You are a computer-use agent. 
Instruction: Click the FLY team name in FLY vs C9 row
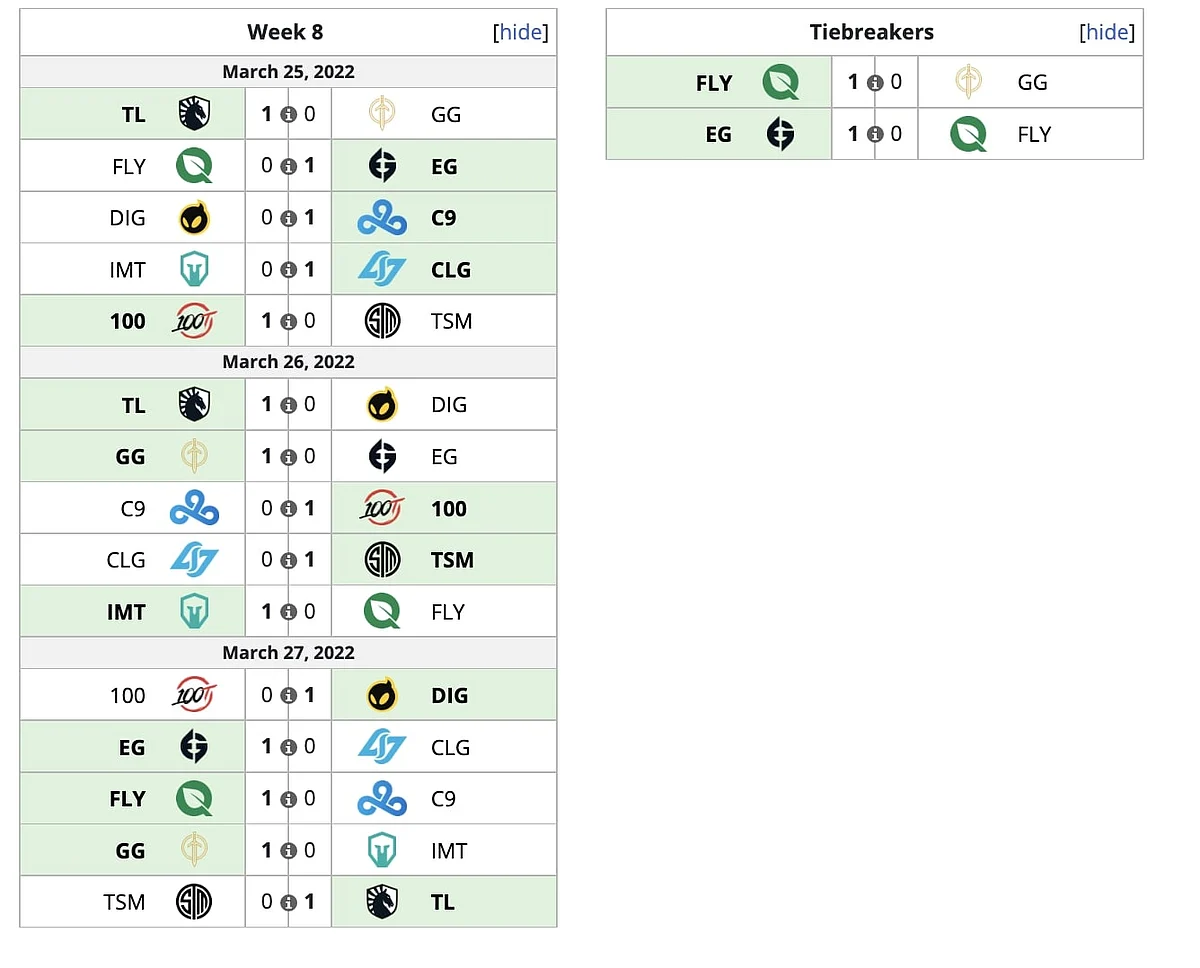(128, 799)
